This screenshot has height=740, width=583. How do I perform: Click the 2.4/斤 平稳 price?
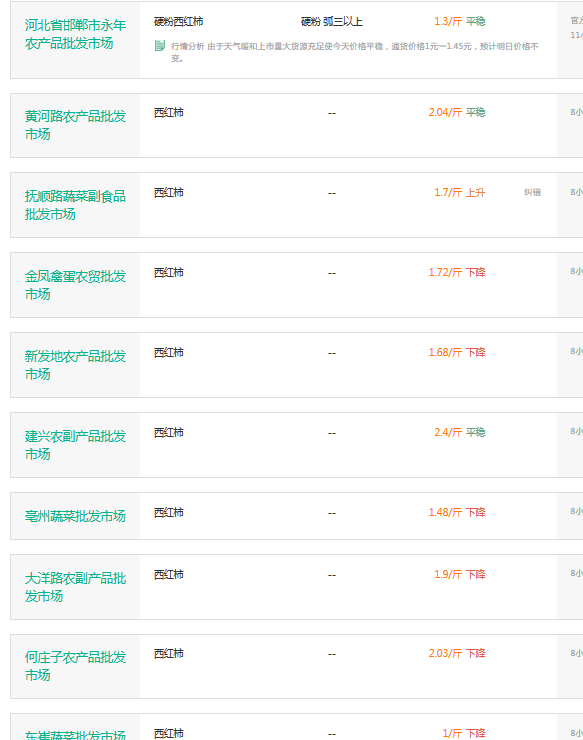click(460, 432)
